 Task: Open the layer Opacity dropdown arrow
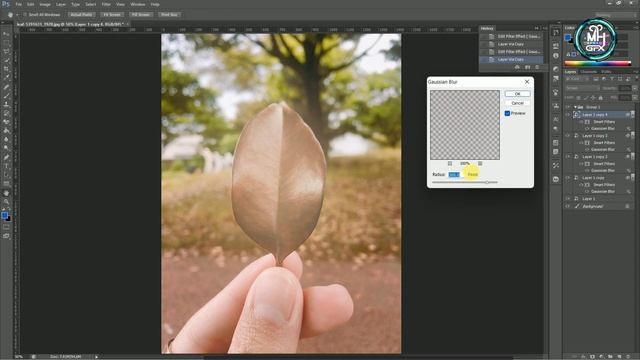[x=635, y=88]
